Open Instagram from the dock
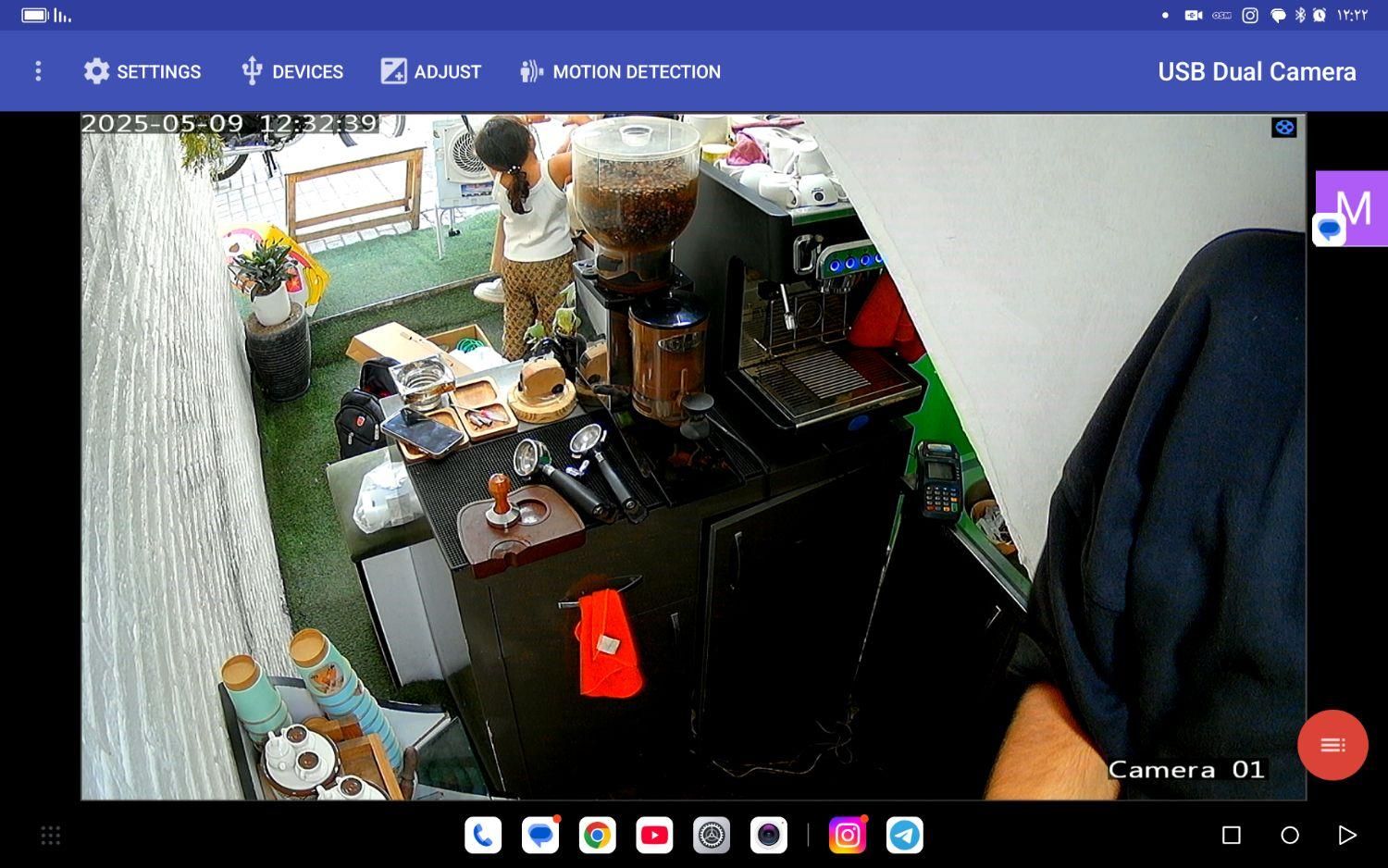Image resolution: width=1388 pixels, height=868 pixels. (x=848, y=836)
